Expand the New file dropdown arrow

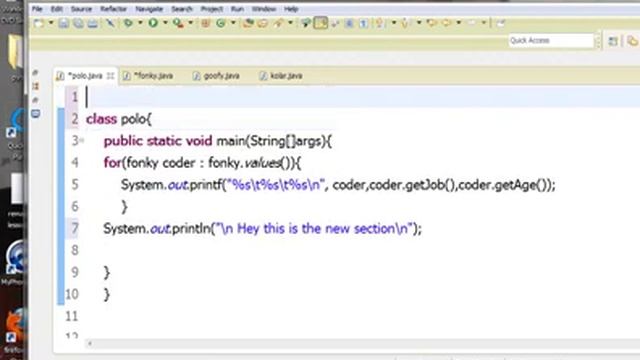coord(51,23)
